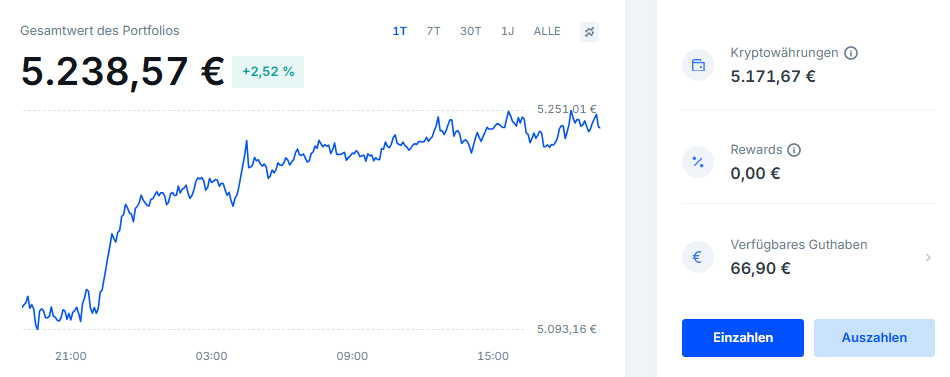Click the +2,52 % change badge
Viewport: 950px width, 377px height.
pyautogui.click(x=268, y=72)
